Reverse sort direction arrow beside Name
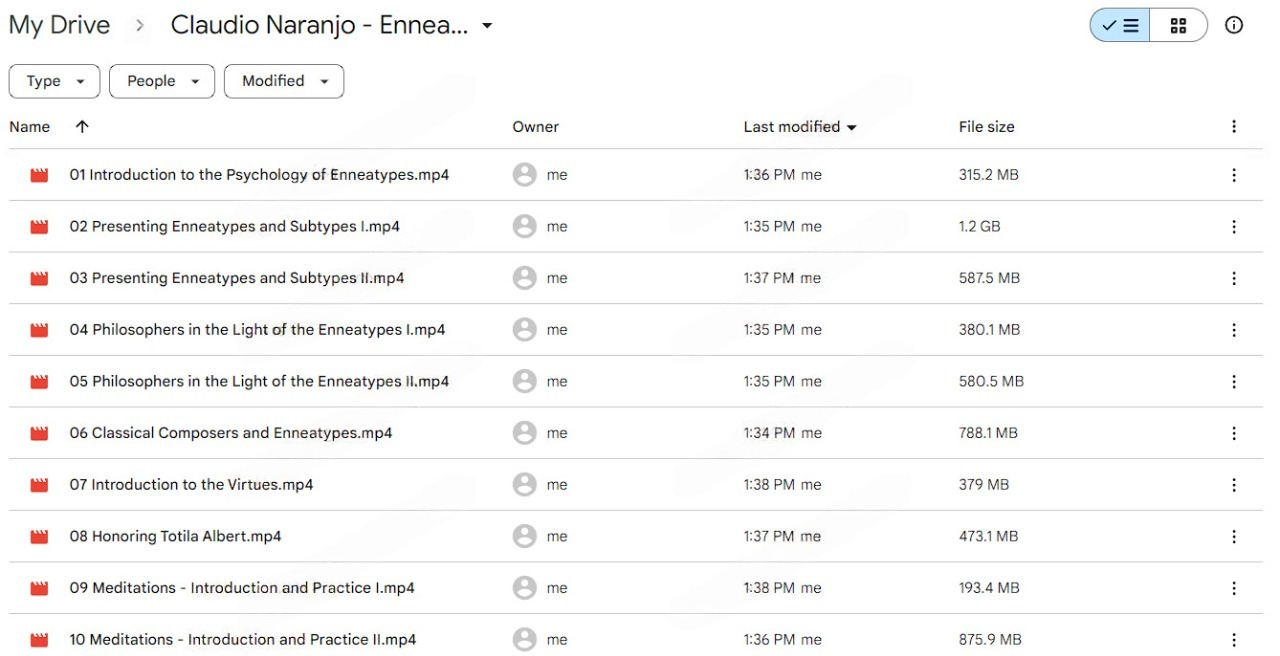Viewport: 1280px width, 656px height. point(82,127)
